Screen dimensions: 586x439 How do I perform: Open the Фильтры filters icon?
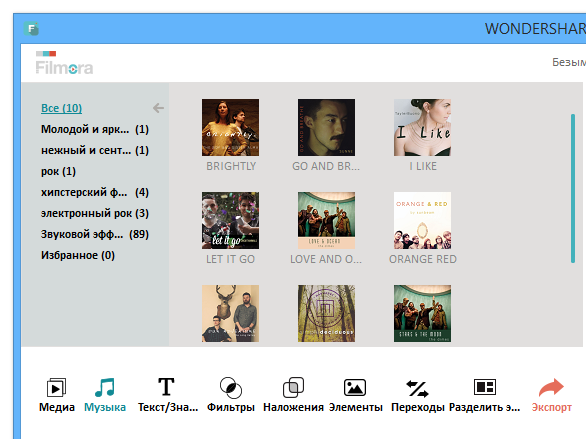(231, 387)
